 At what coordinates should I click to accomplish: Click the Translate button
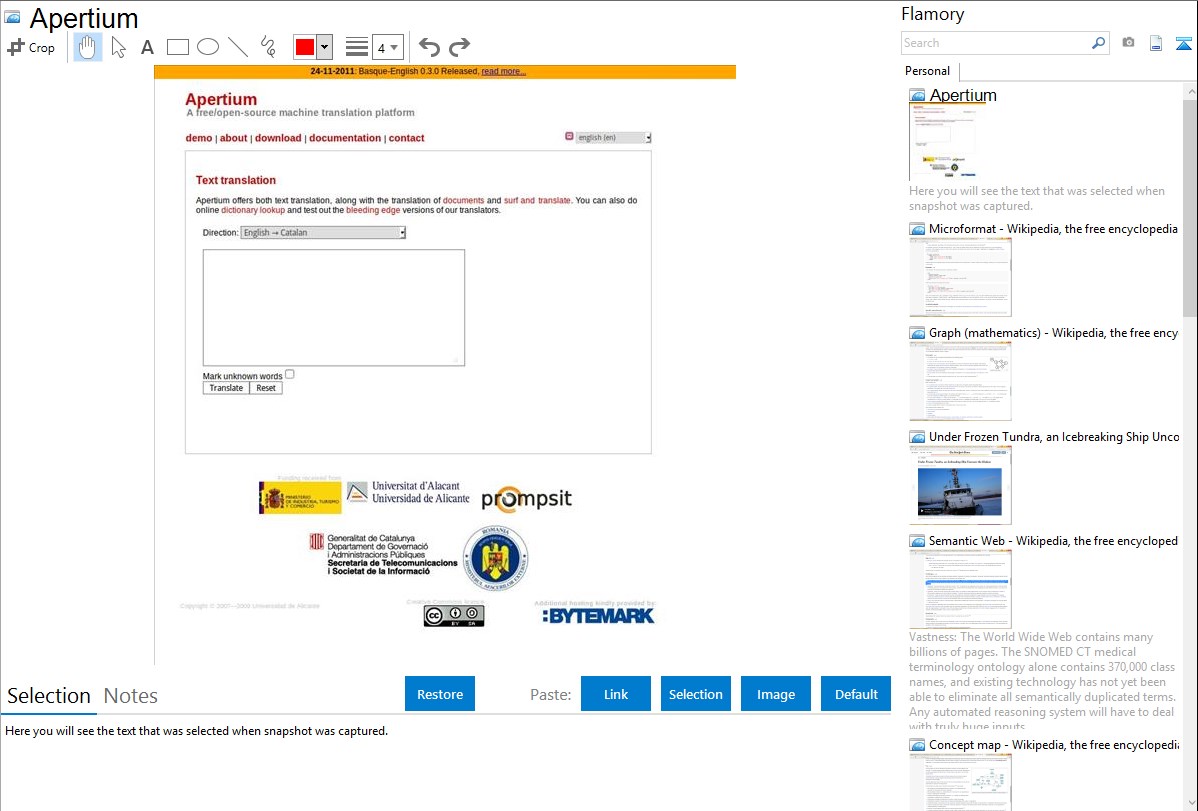[226, 388]
